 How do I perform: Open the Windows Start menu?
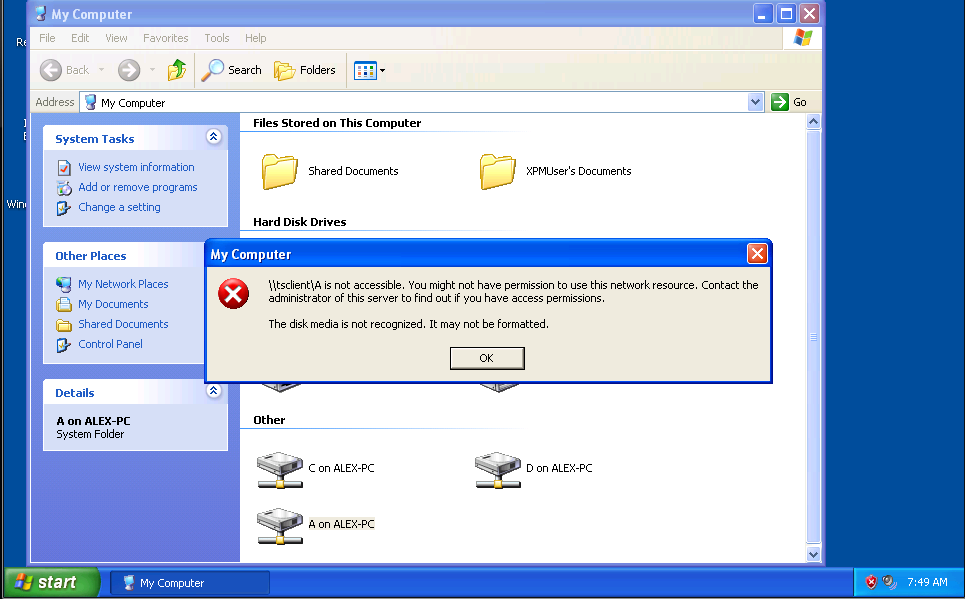pyautogui.click(x=52, y=582)
